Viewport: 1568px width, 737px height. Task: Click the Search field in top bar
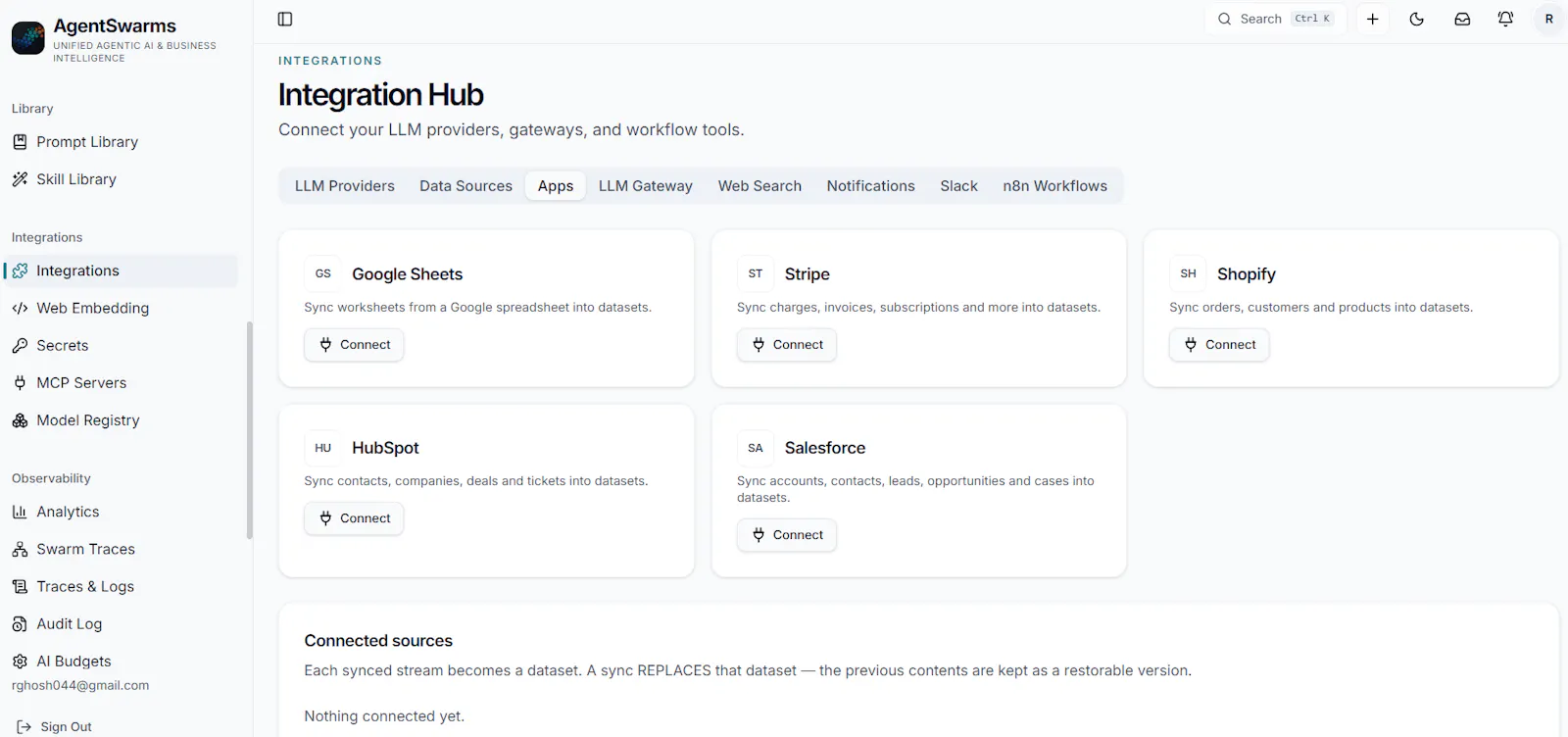pyautogui.click(x=1275, y=19)
